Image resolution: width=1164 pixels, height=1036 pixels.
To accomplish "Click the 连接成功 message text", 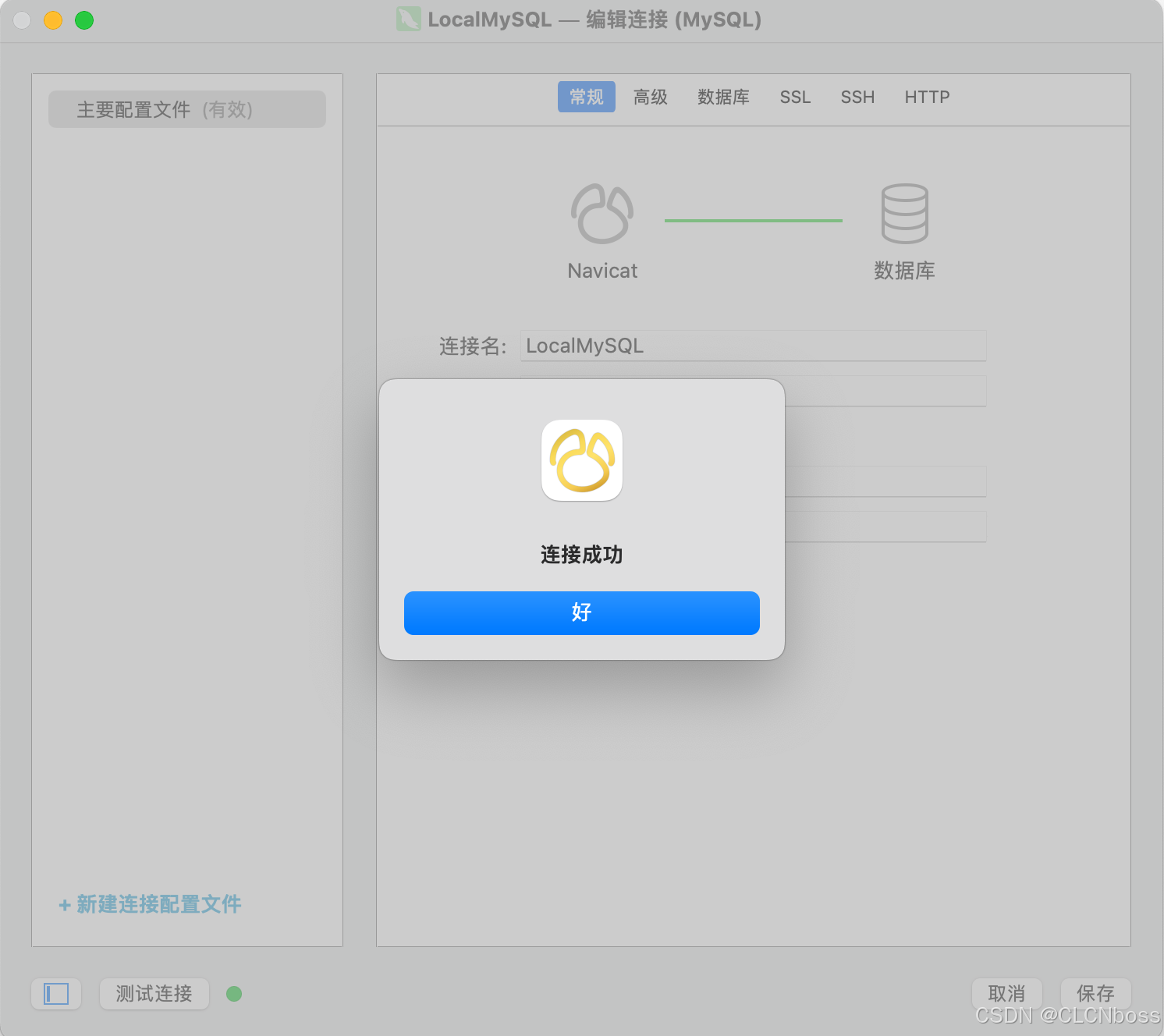I will coord(581,555).
